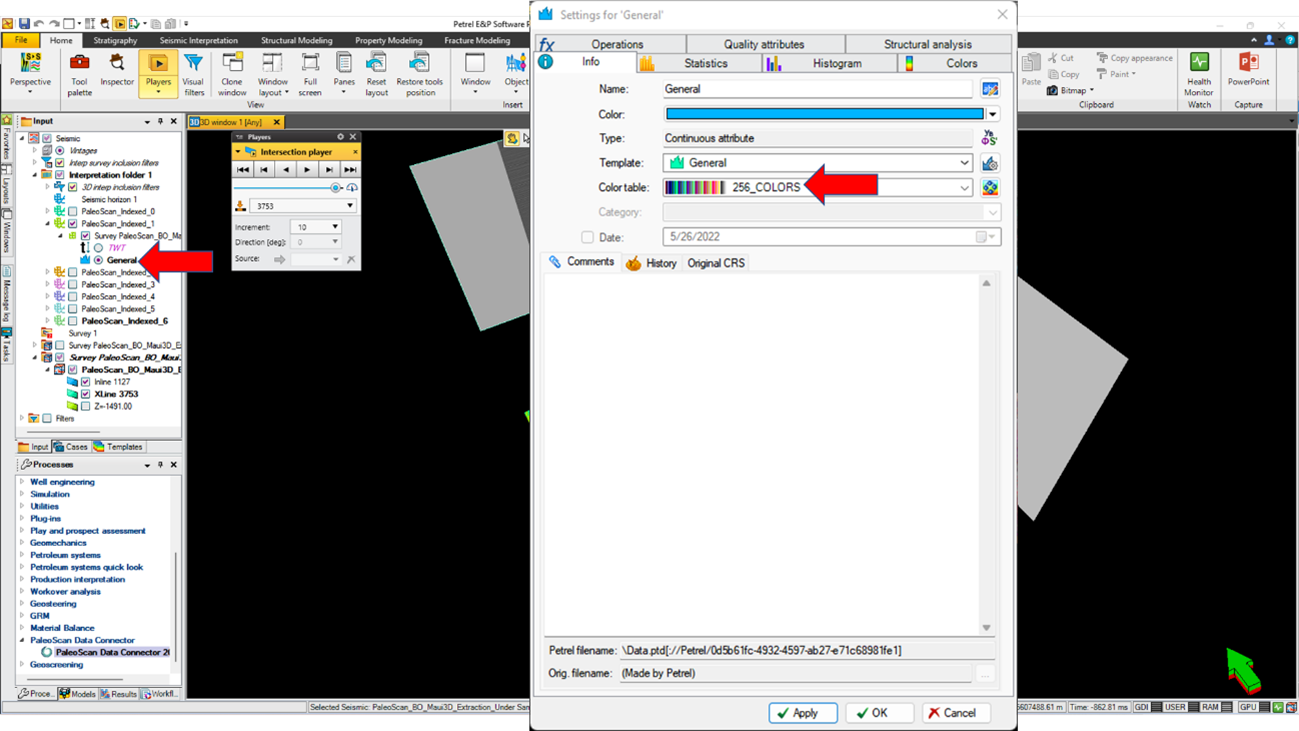Expand the Well engineering process group
Image resolution: width=1299 pixels, height=731 pixels.
pos(22,482)
